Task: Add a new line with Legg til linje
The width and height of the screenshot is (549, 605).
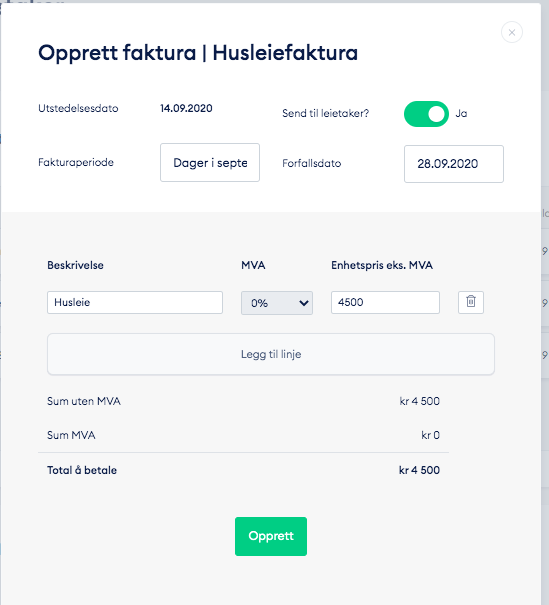Action: 271,354
